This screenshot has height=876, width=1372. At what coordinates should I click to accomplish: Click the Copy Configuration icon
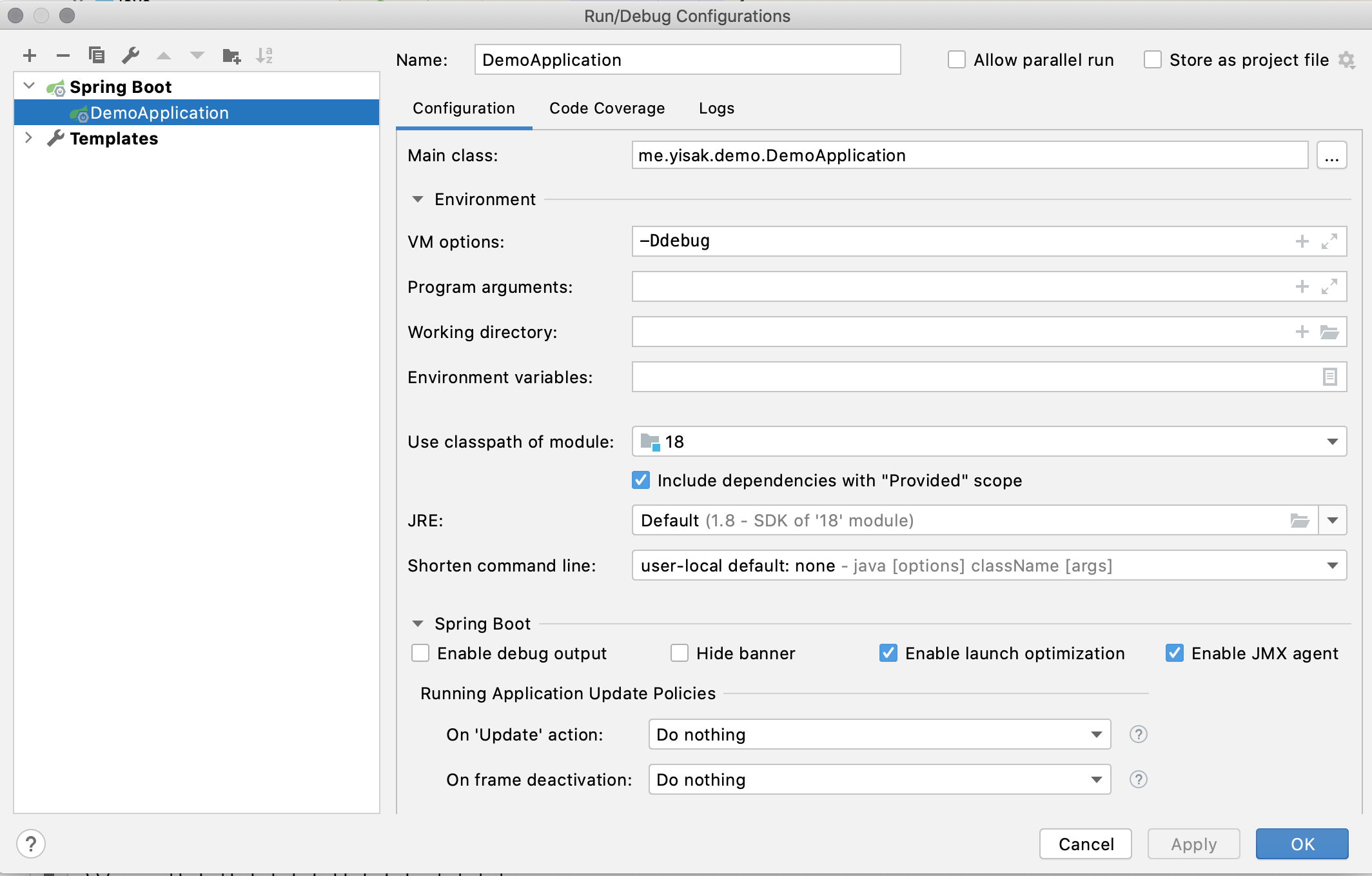[97, 55]
